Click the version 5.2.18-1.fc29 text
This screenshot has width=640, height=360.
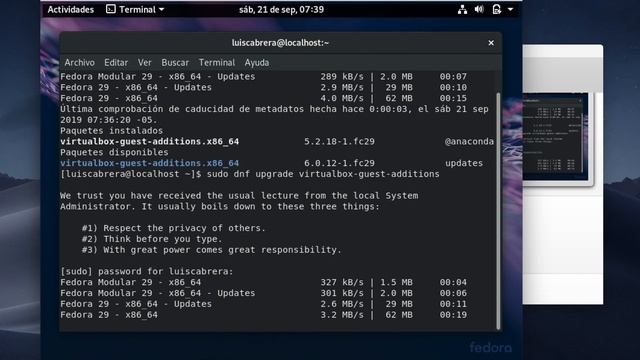[x=339, y=142]
